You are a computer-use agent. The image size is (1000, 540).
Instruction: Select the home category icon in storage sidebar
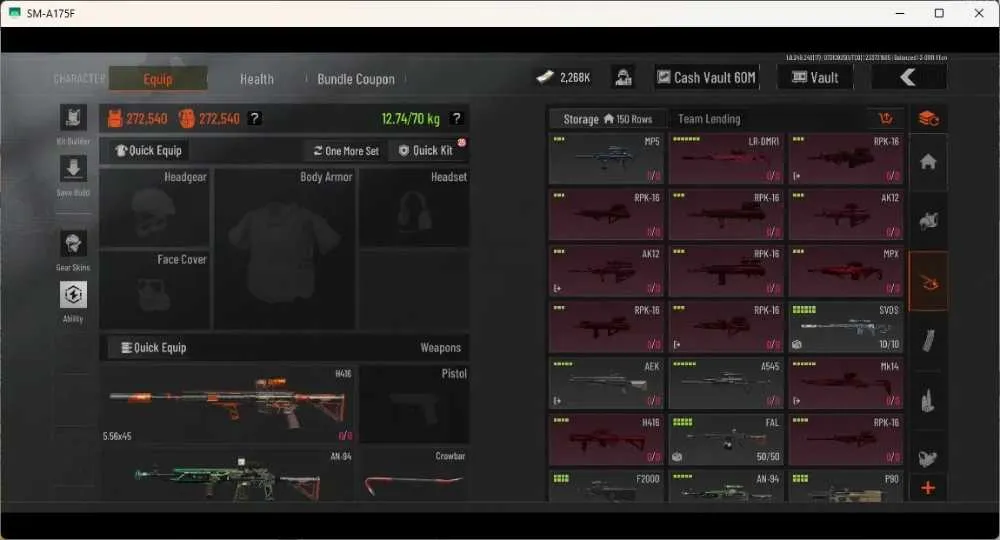coord(928,162)
